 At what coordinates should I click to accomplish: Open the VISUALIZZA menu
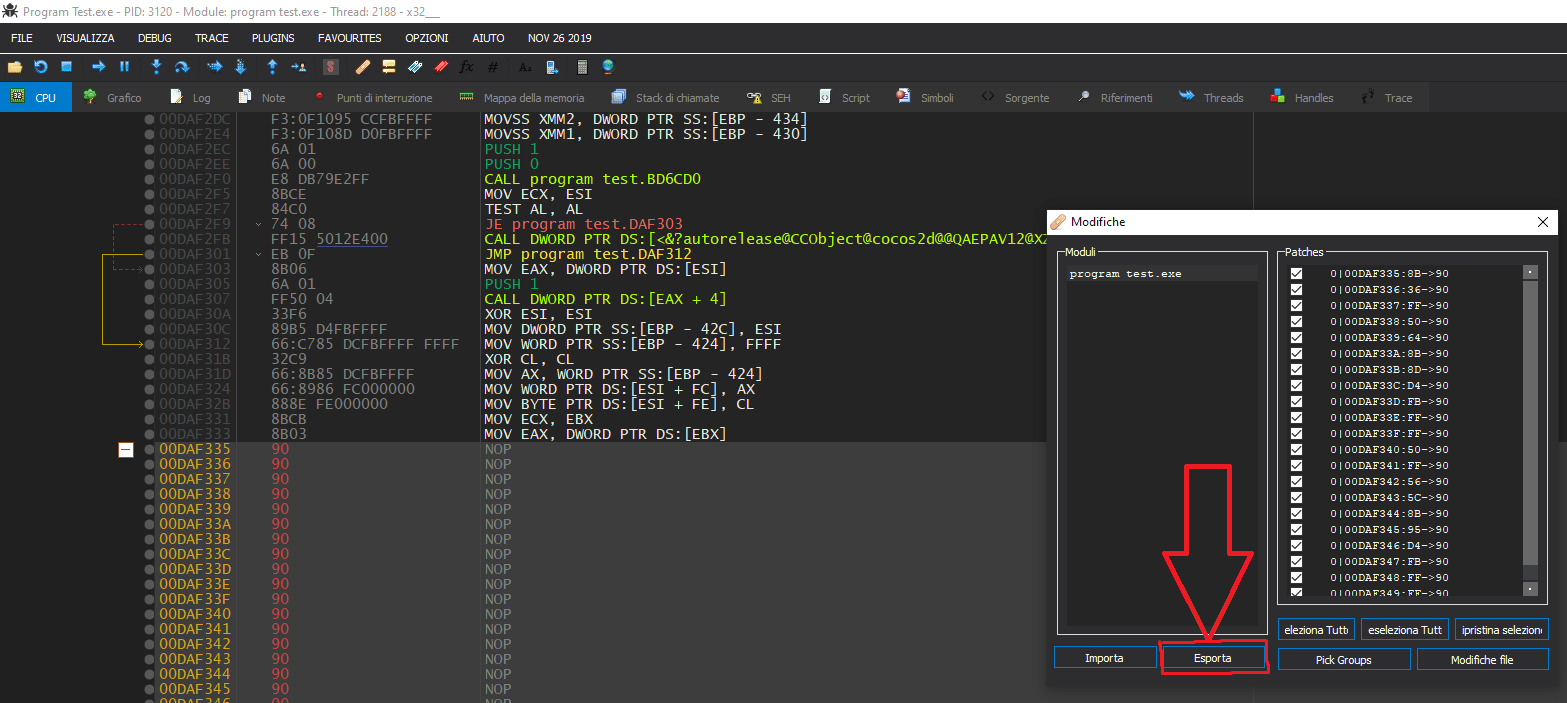tap(85, 38)
